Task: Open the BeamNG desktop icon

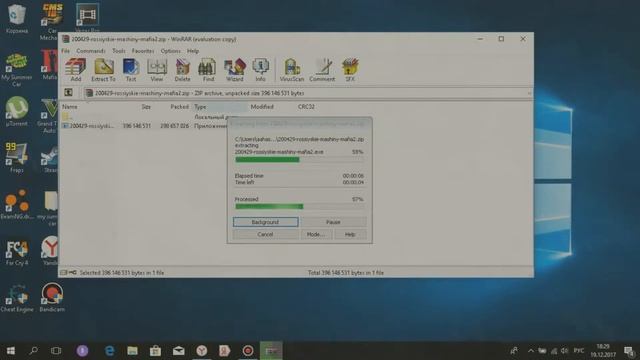Action: 17,204
